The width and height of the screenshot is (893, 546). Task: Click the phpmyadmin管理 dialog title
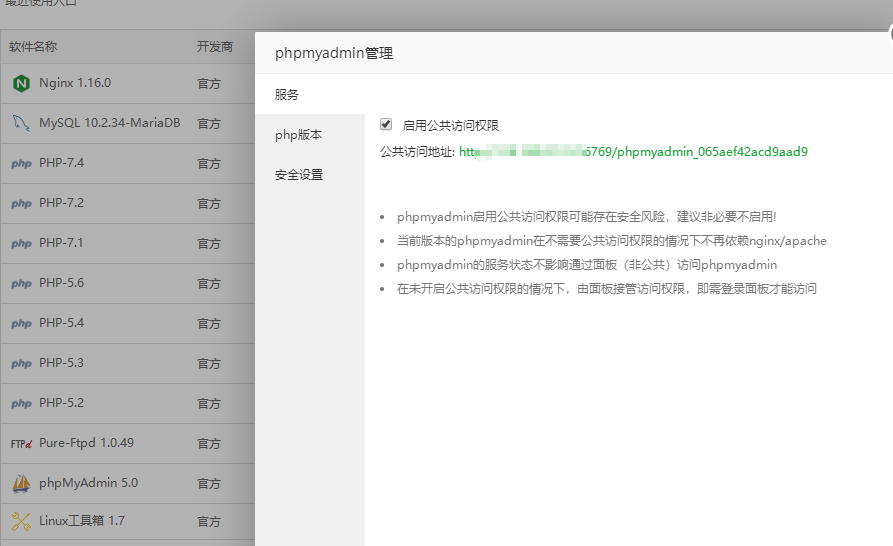coord(334,53)
